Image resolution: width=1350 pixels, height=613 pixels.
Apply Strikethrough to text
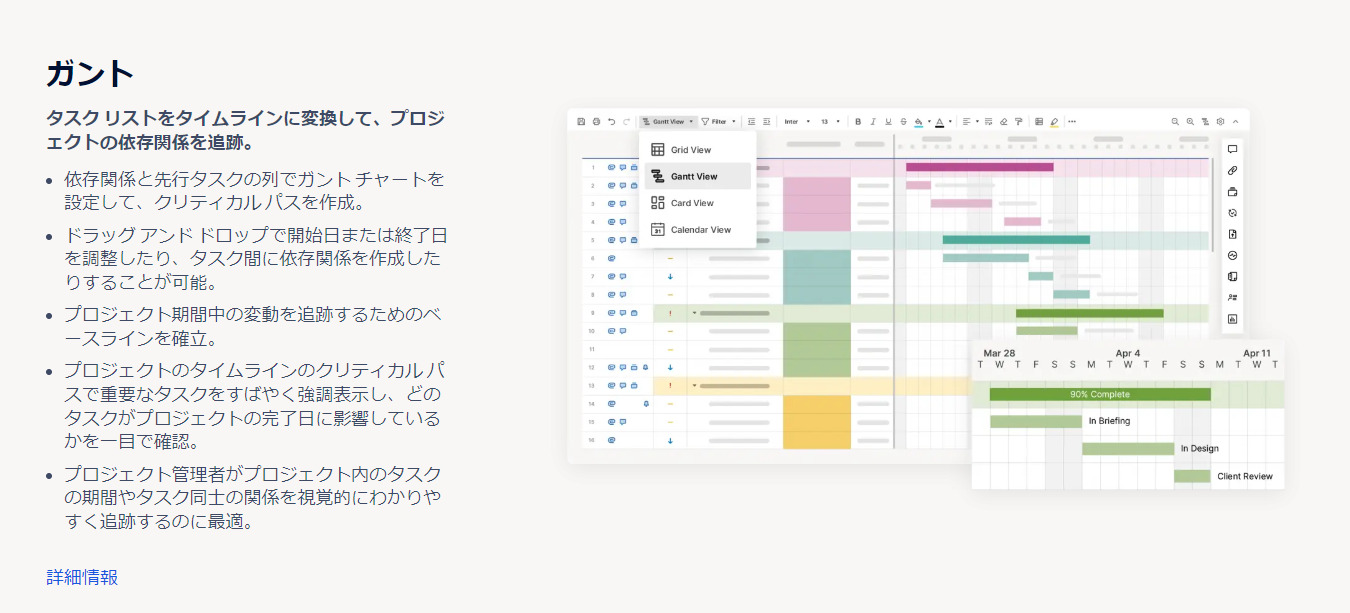point(902,120)
